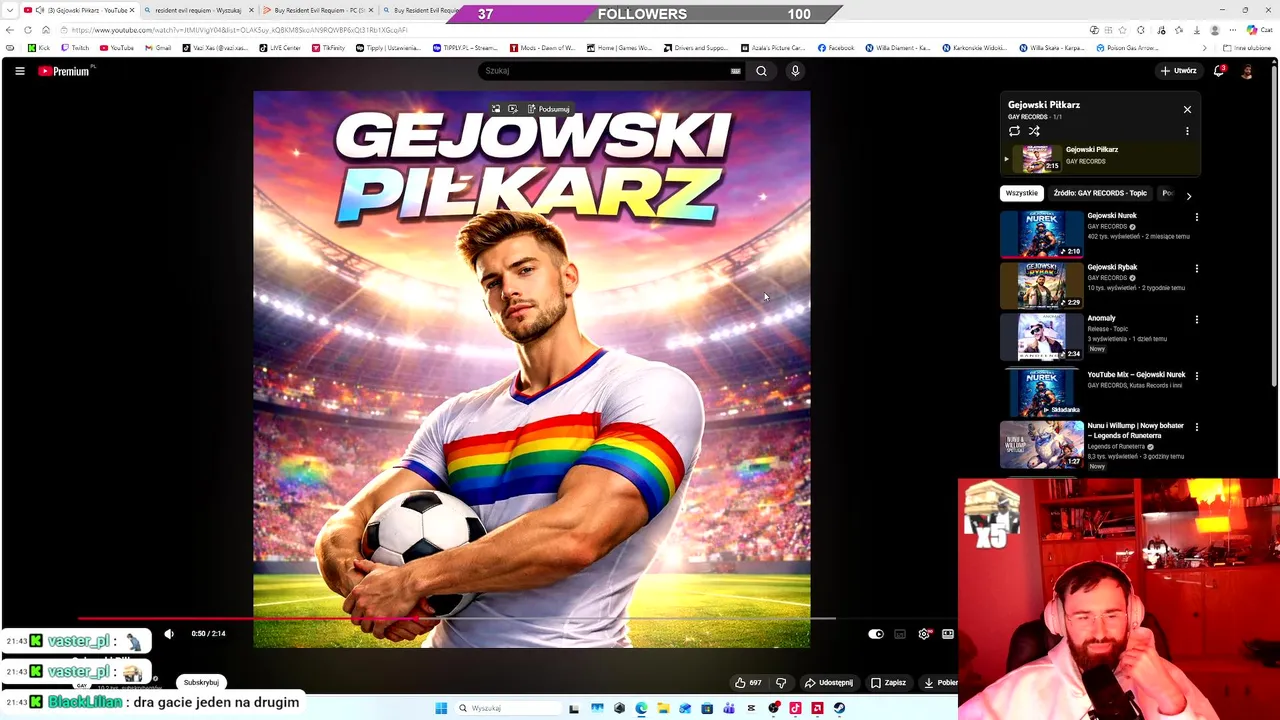1280x720 pixels.
Task: Switch to first Buy Resident Evil Requiem - PC tab
Action: 315,10
